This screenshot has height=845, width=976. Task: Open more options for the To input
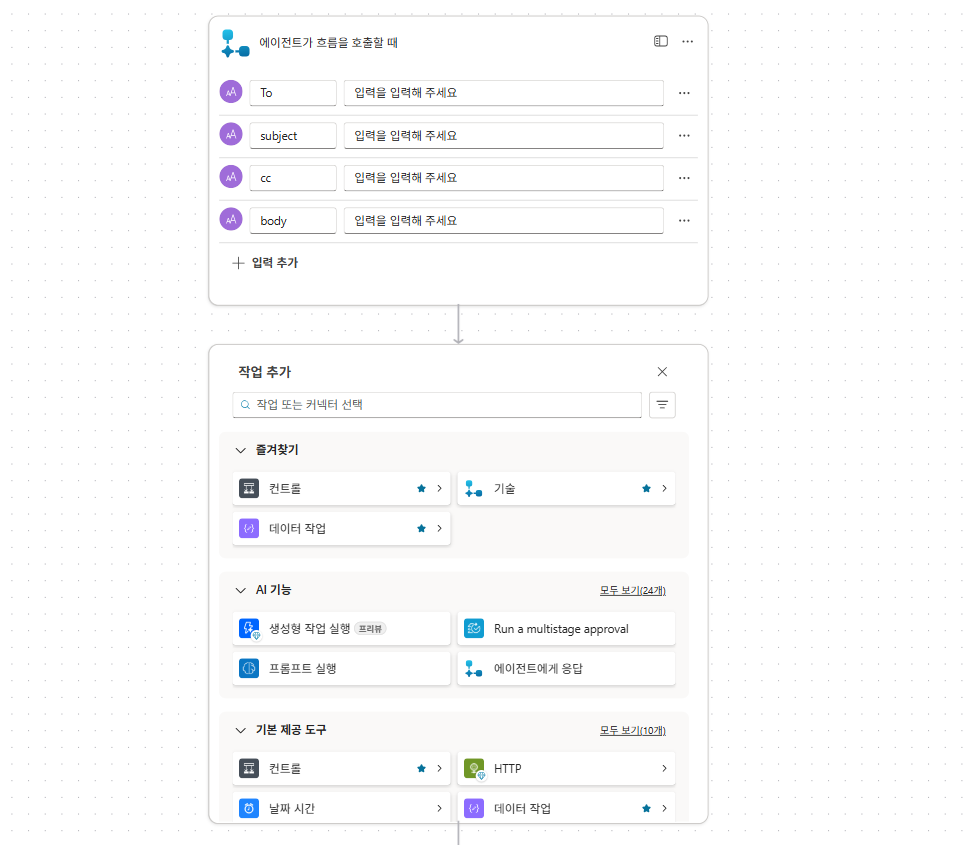coord(684,93)
